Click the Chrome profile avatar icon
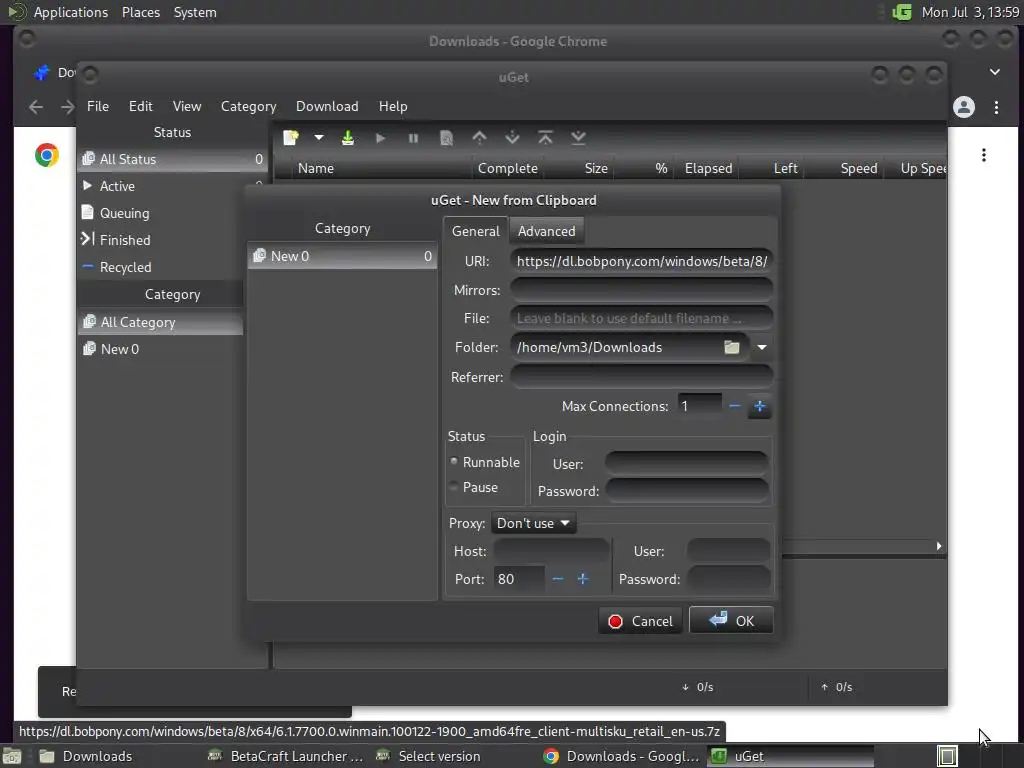The height and width of the screenshot is (768, 1024). (x=964, y=107)
